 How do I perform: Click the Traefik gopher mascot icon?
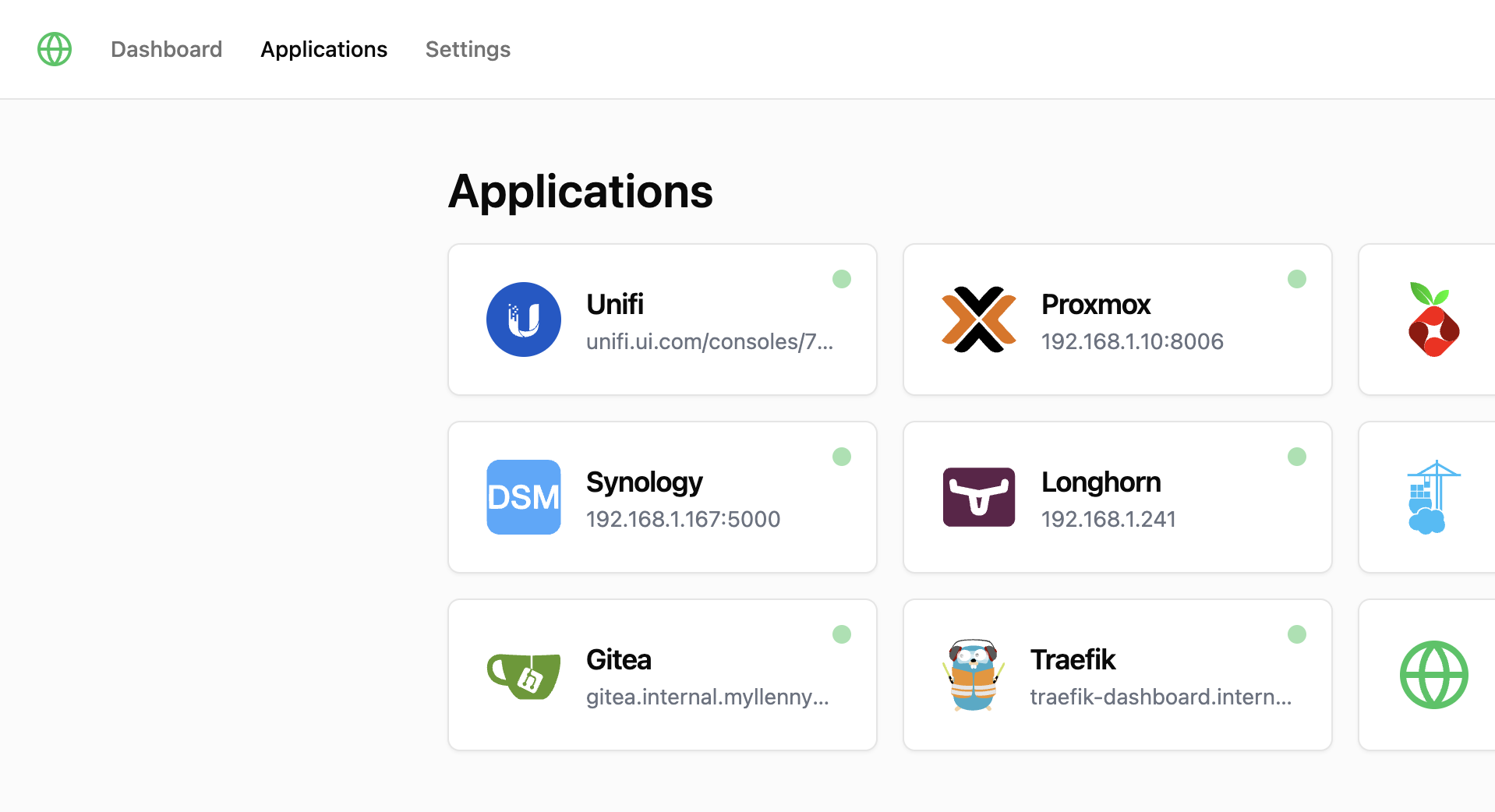pyautogui.click(x=974, y=675)
